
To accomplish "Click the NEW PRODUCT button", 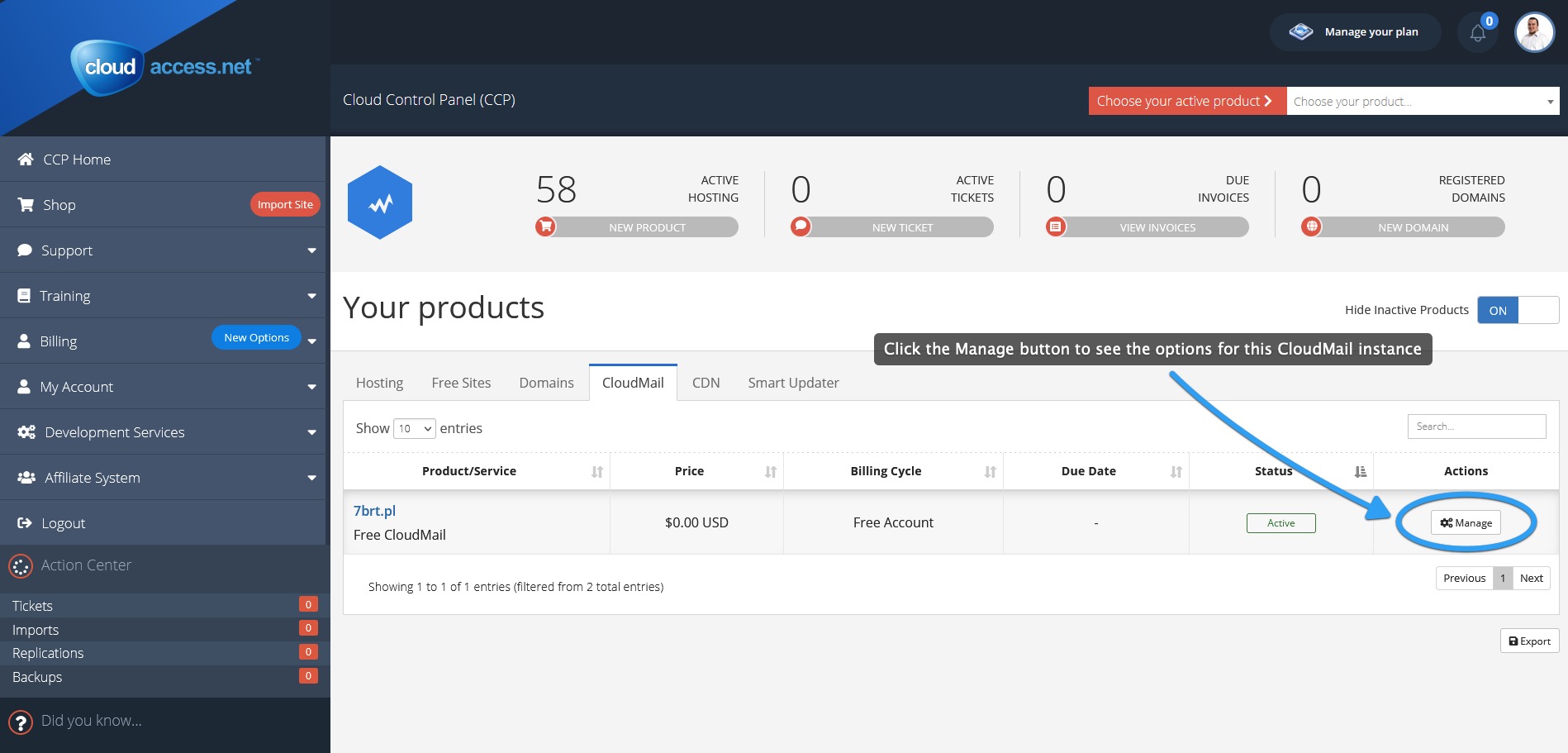I will tap(637, 226).
